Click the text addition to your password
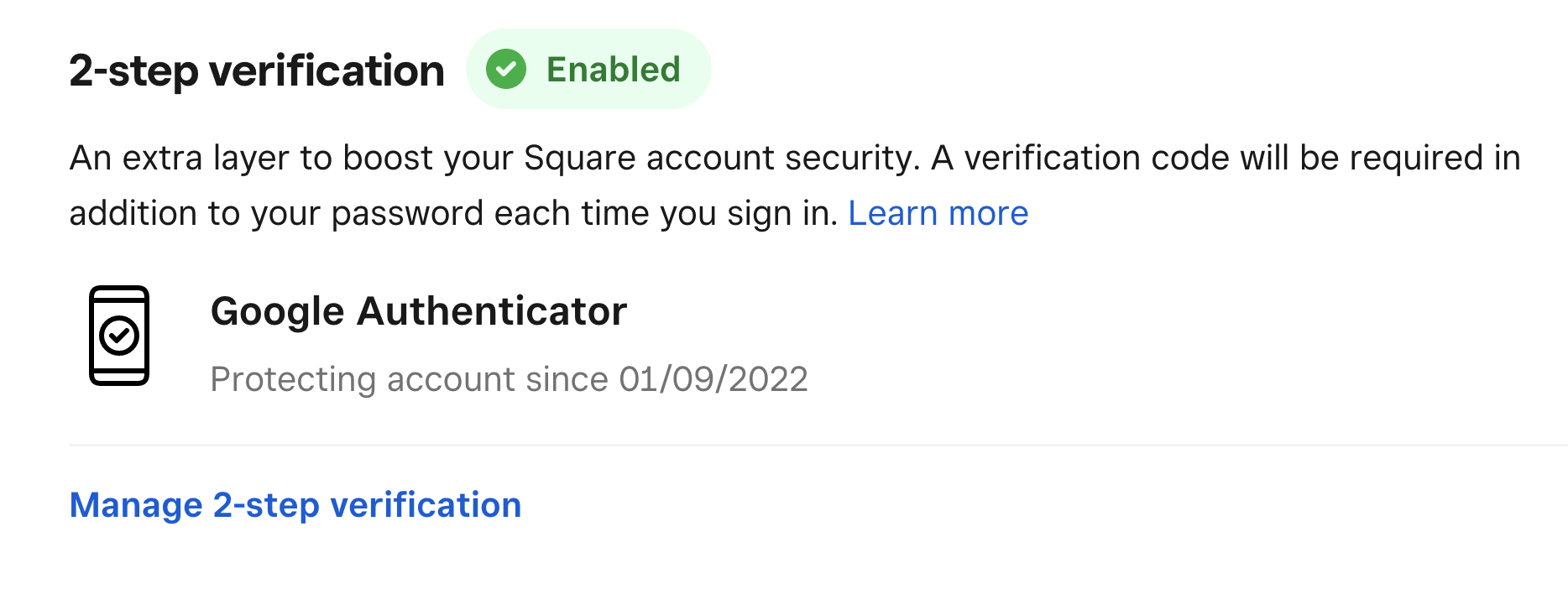Screen dimensions: 1568x589 click(x=276, y=213)
